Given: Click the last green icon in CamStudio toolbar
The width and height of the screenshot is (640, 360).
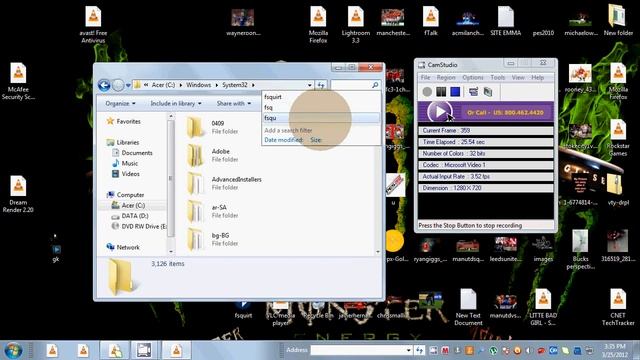Looking at the screenshot, I should [488, 92].
